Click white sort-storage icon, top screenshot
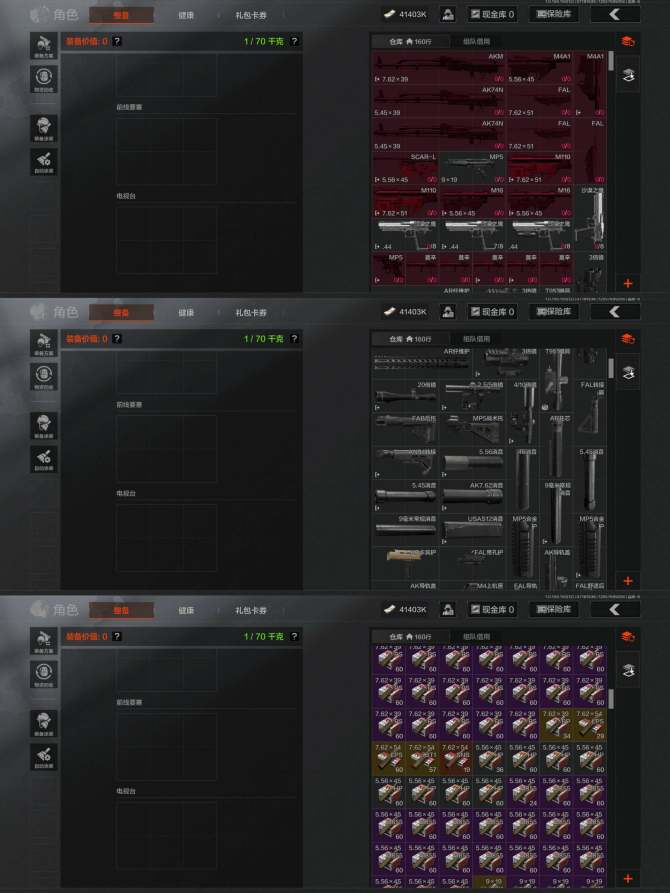This screenshot has width=670, height=893. (628, 76)
